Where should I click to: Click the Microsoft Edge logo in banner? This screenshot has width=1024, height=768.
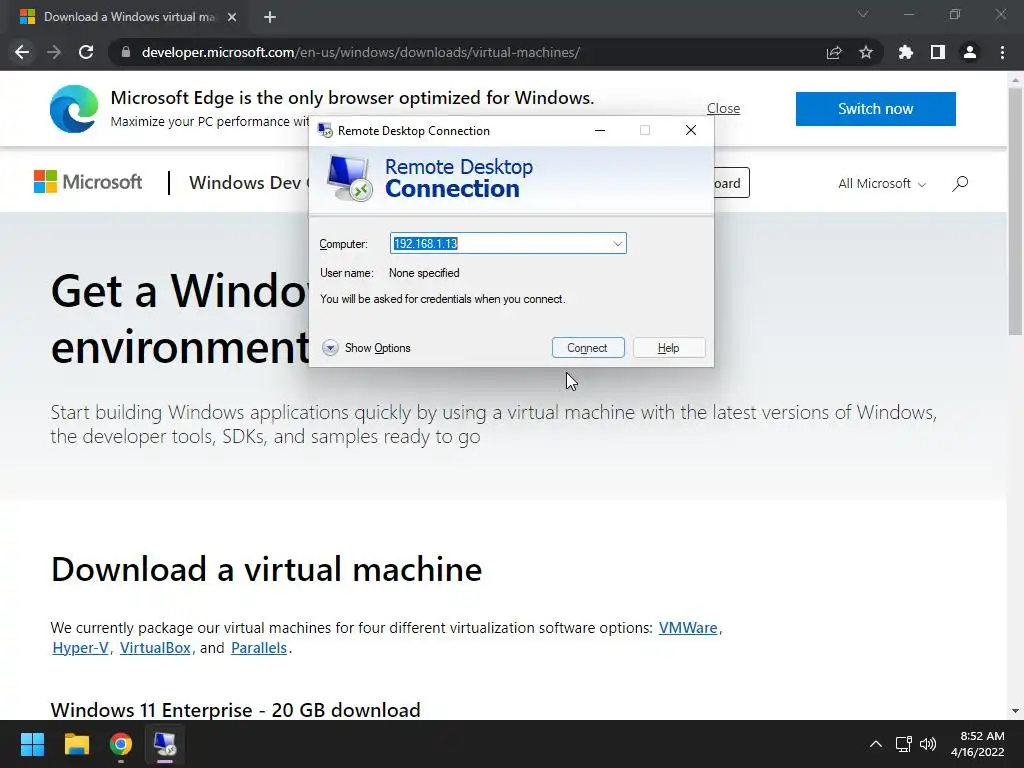[74, 109]
